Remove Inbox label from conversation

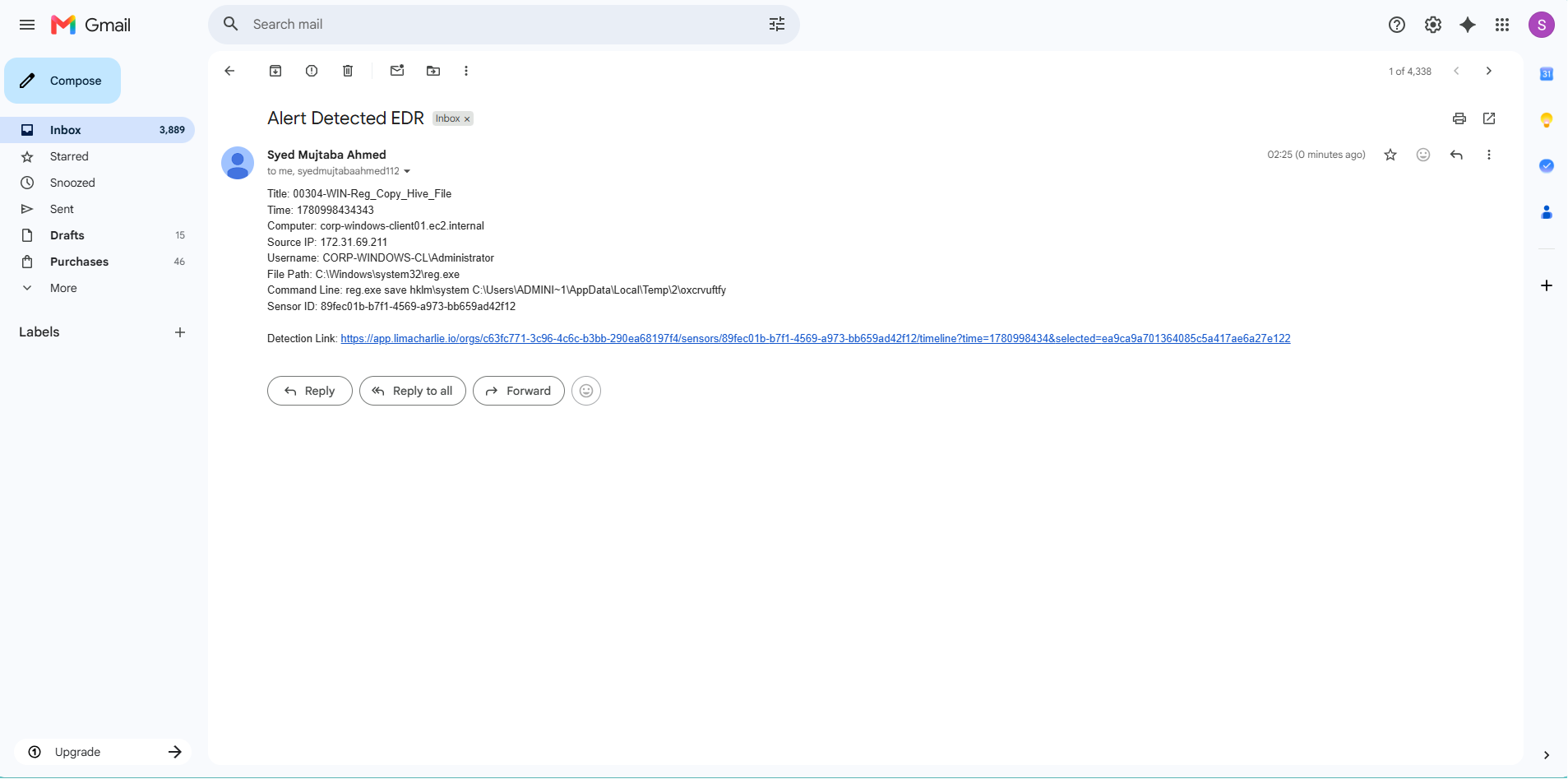pos(467,119)
